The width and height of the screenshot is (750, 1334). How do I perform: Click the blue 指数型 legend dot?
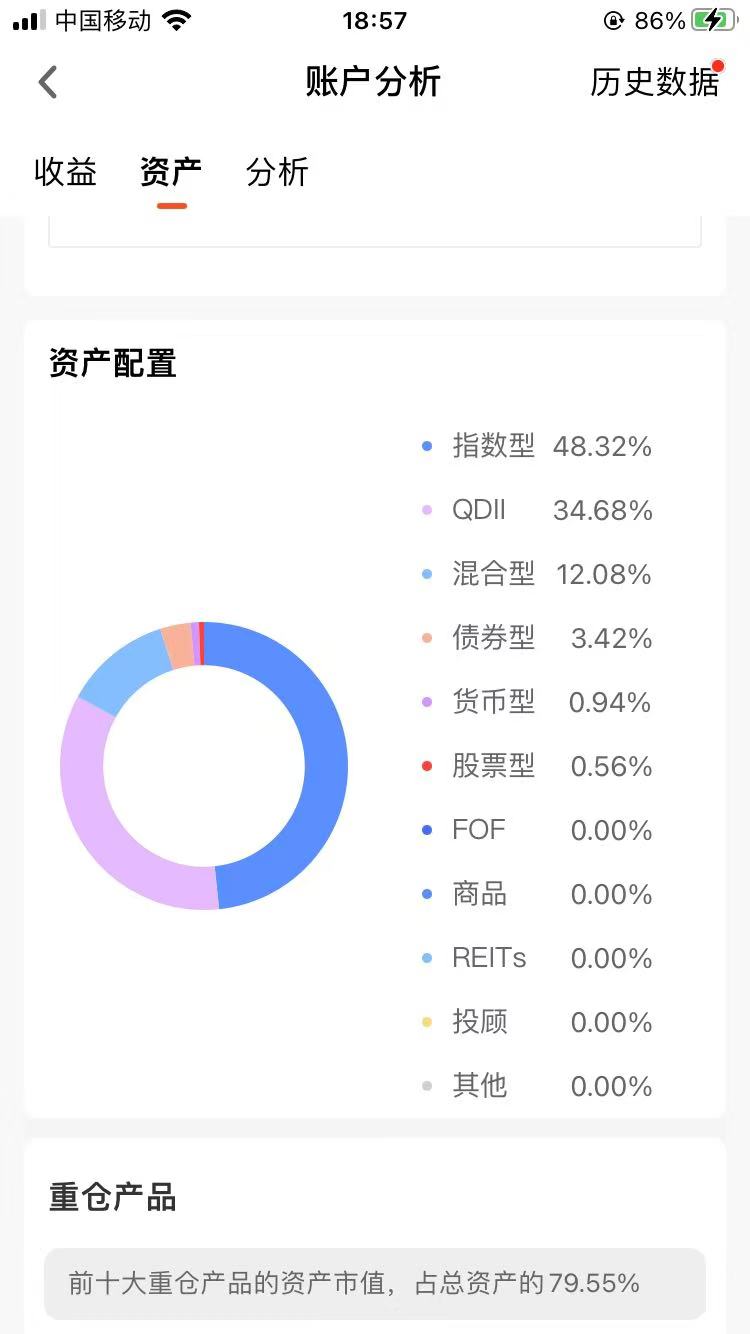[427, 447]
